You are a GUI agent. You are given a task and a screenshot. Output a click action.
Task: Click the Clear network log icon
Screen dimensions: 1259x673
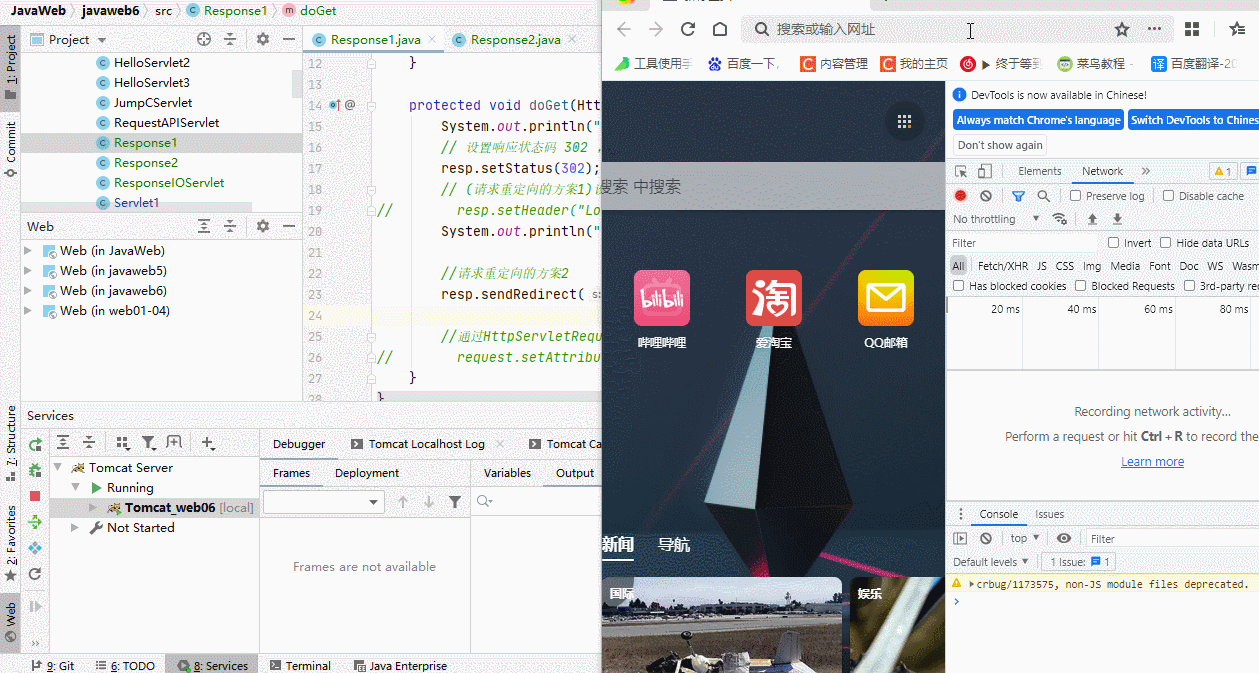pyautogui.click(x=986, y=196)
